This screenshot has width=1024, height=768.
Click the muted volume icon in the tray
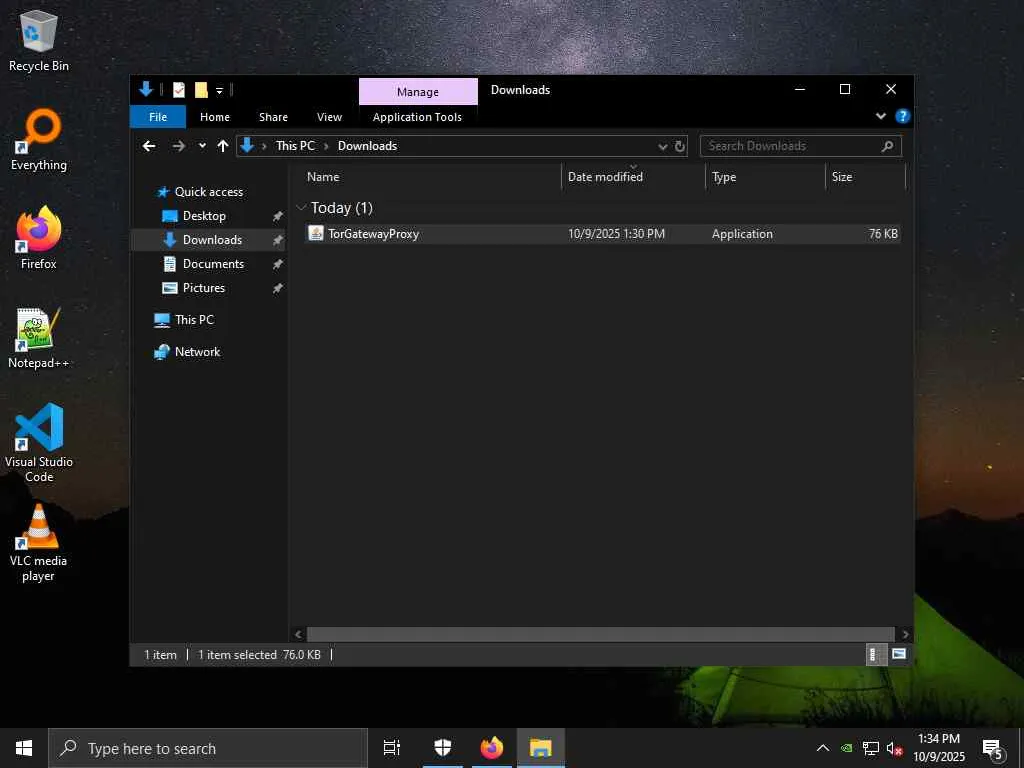894,748
